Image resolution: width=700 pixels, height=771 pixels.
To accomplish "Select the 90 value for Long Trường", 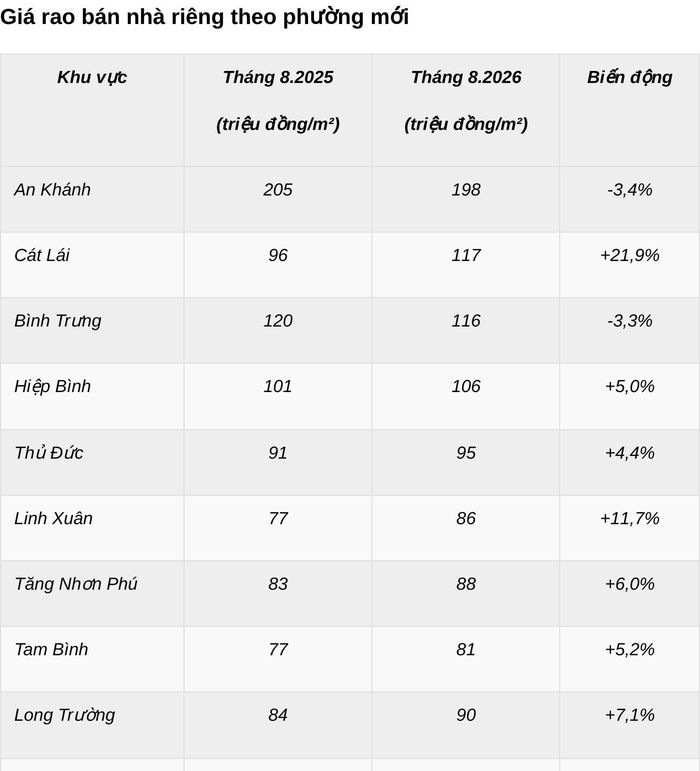I will 466,715.
